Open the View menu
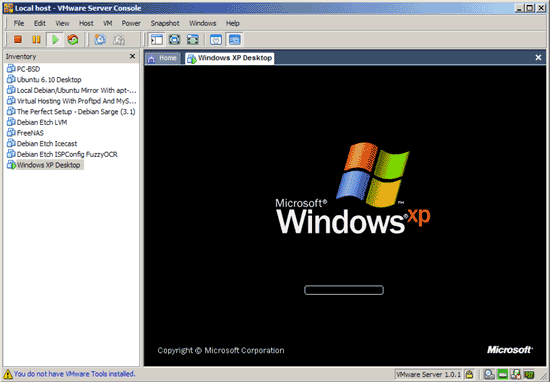550x382 pixels. click(x=62, y=23)
